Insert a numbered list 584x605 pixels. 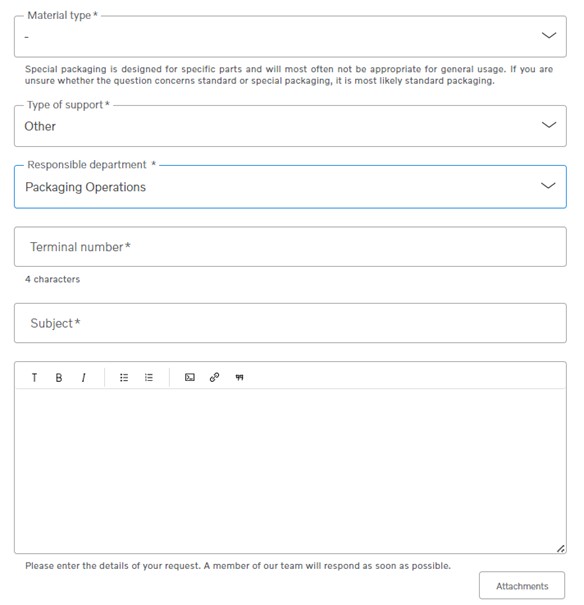[x=149, y=377]
